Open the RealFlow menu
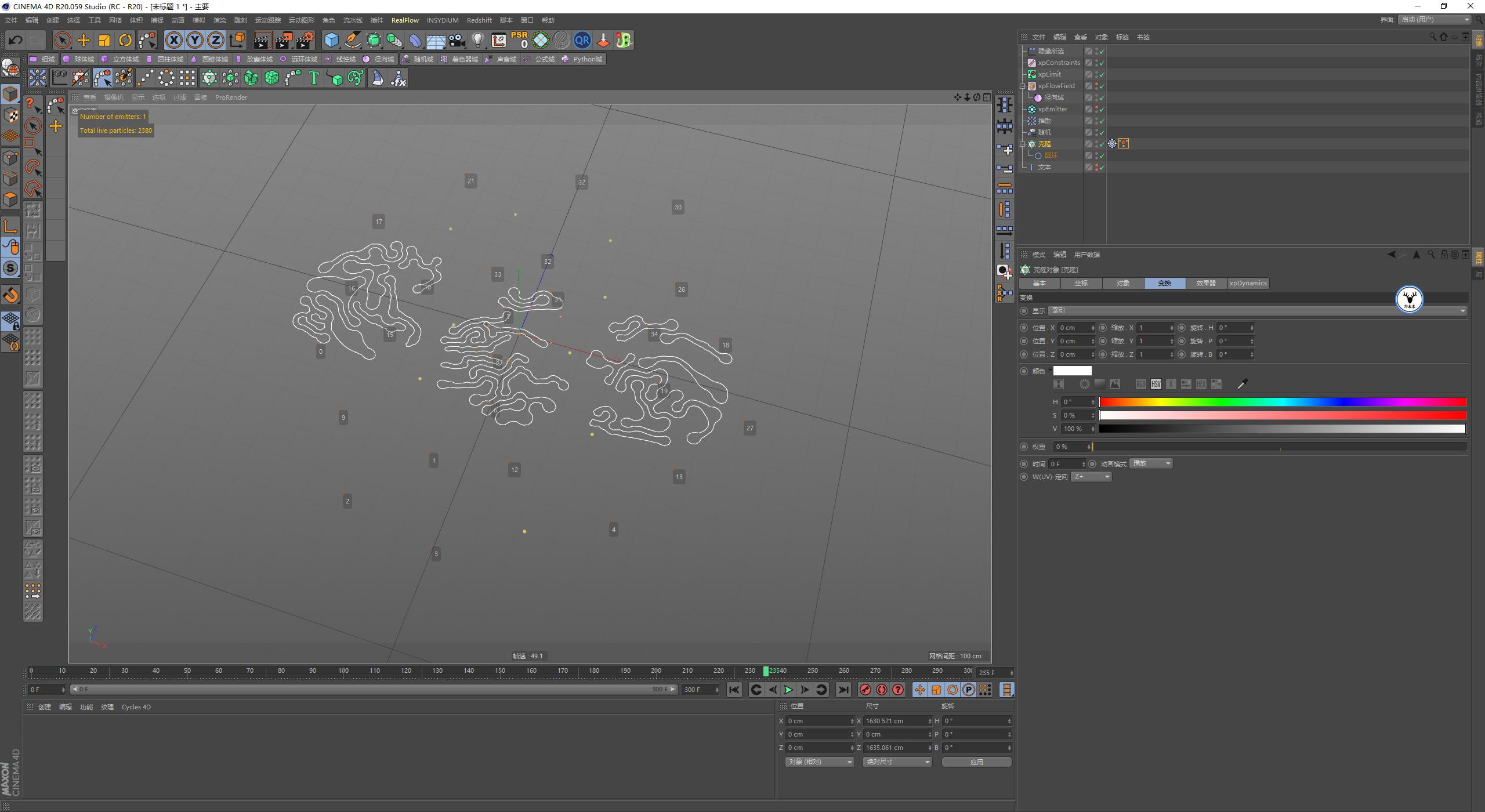 405,20
